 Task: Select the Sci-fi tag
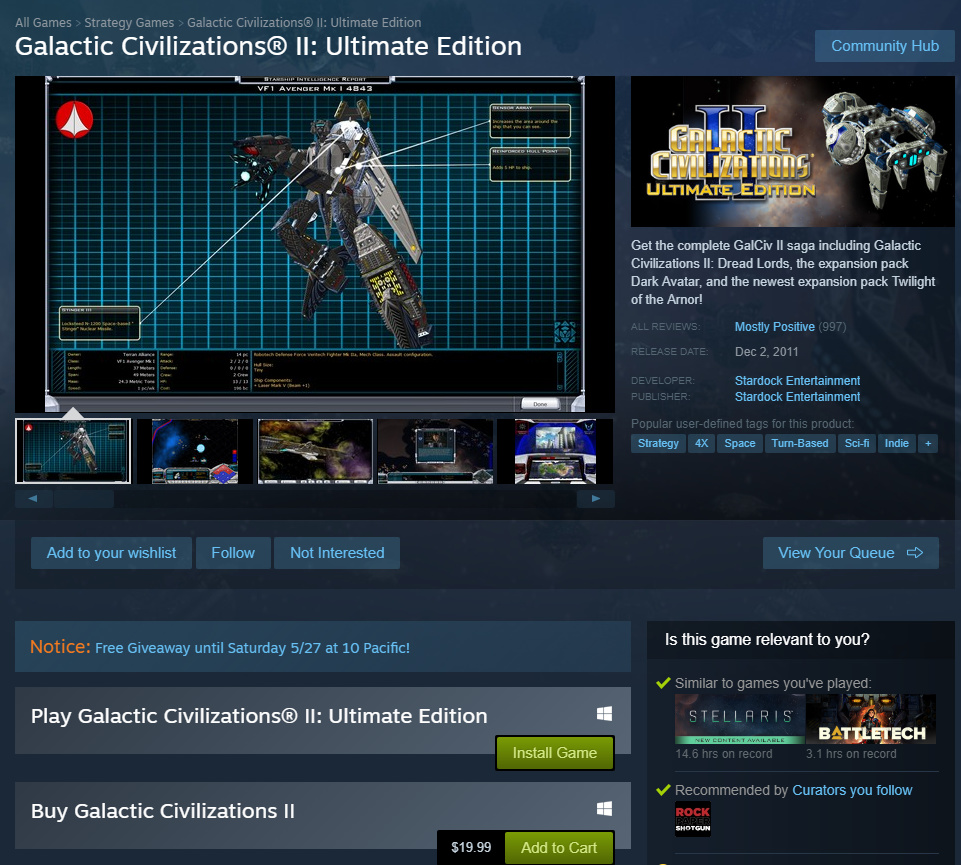coord(857,443)
